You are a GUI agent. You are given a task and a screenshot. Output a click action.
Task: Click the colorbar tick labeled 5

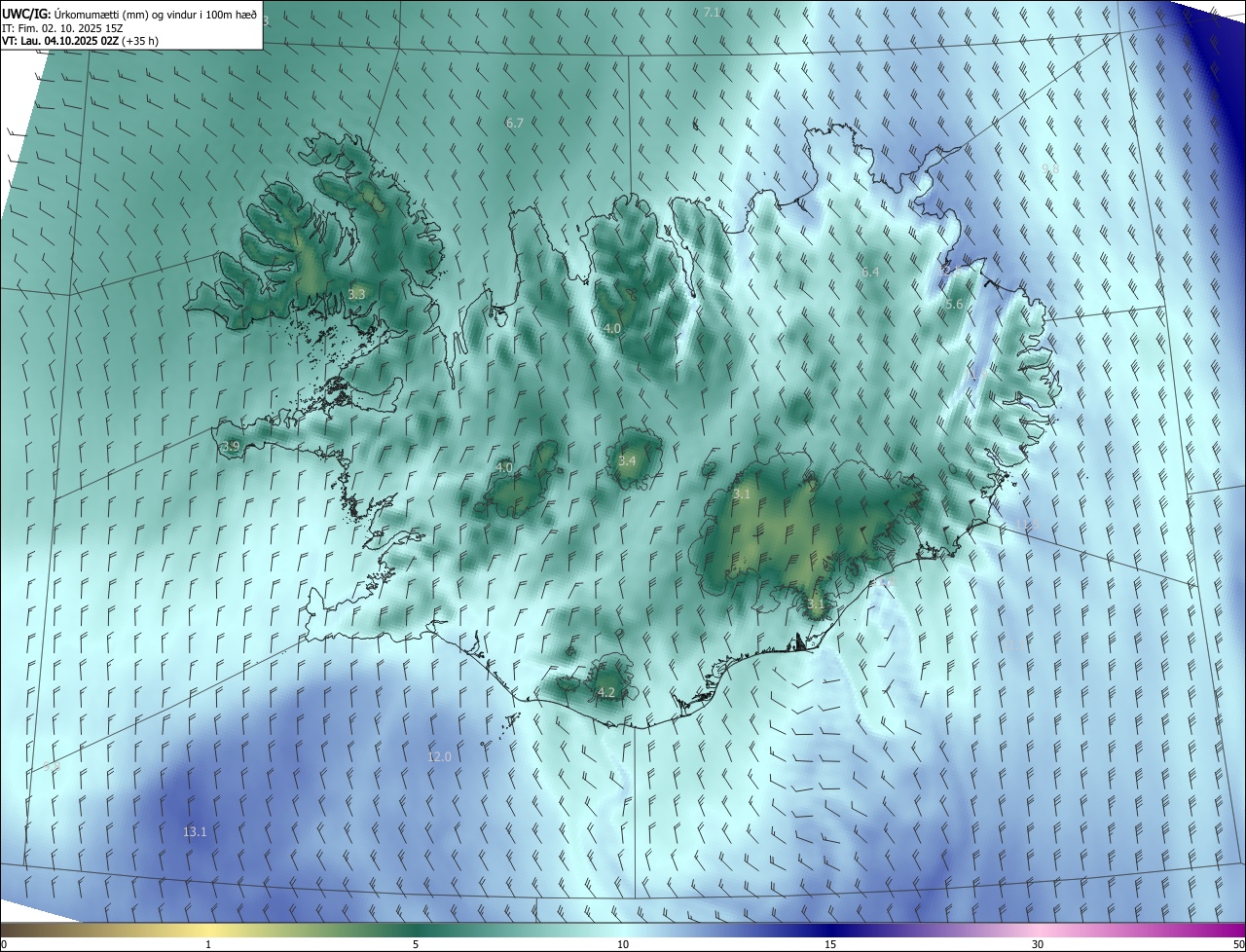pos(416,944)
